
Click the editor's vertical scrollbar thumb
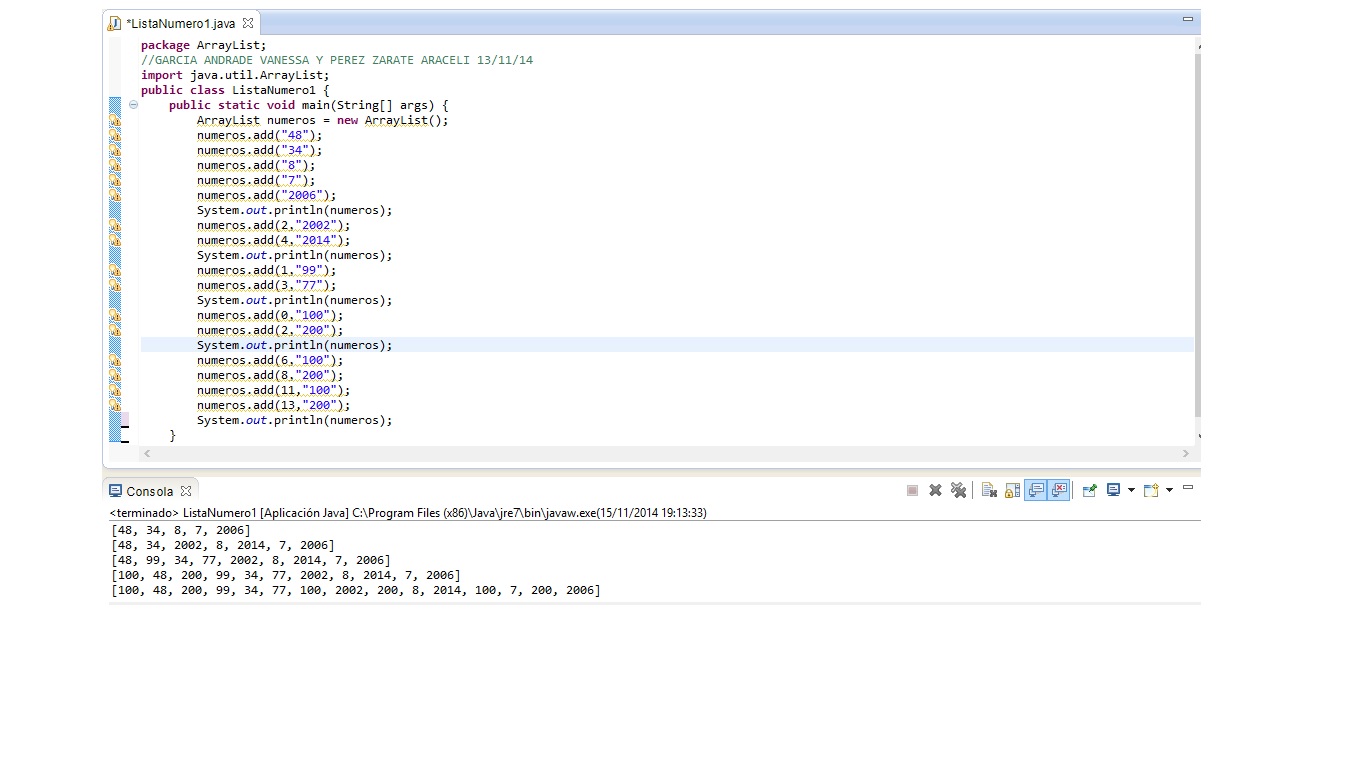pyautogui.click(x=1197, y=234)
